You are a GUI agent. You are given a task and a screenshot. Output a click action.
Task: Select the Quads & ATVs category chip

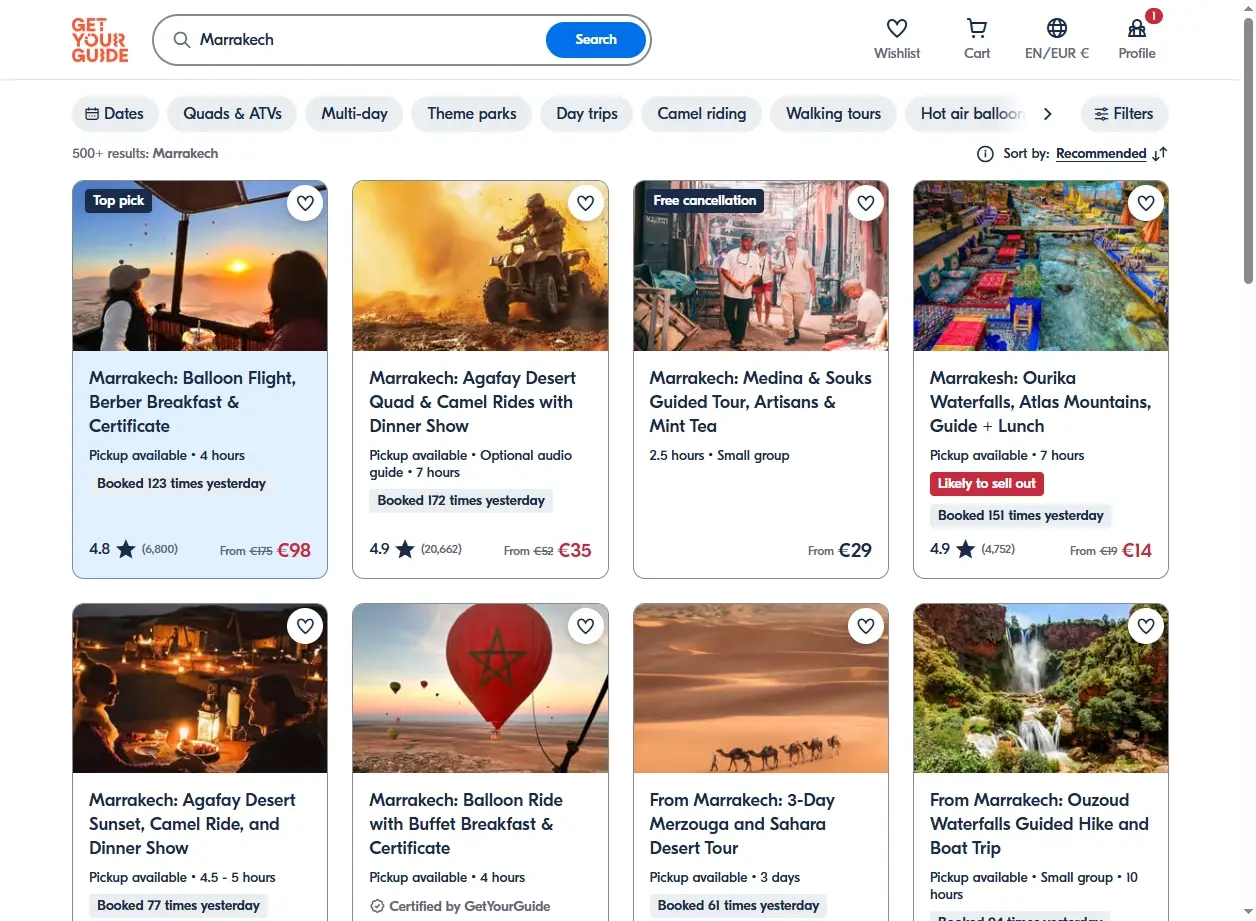click(232, 114)
